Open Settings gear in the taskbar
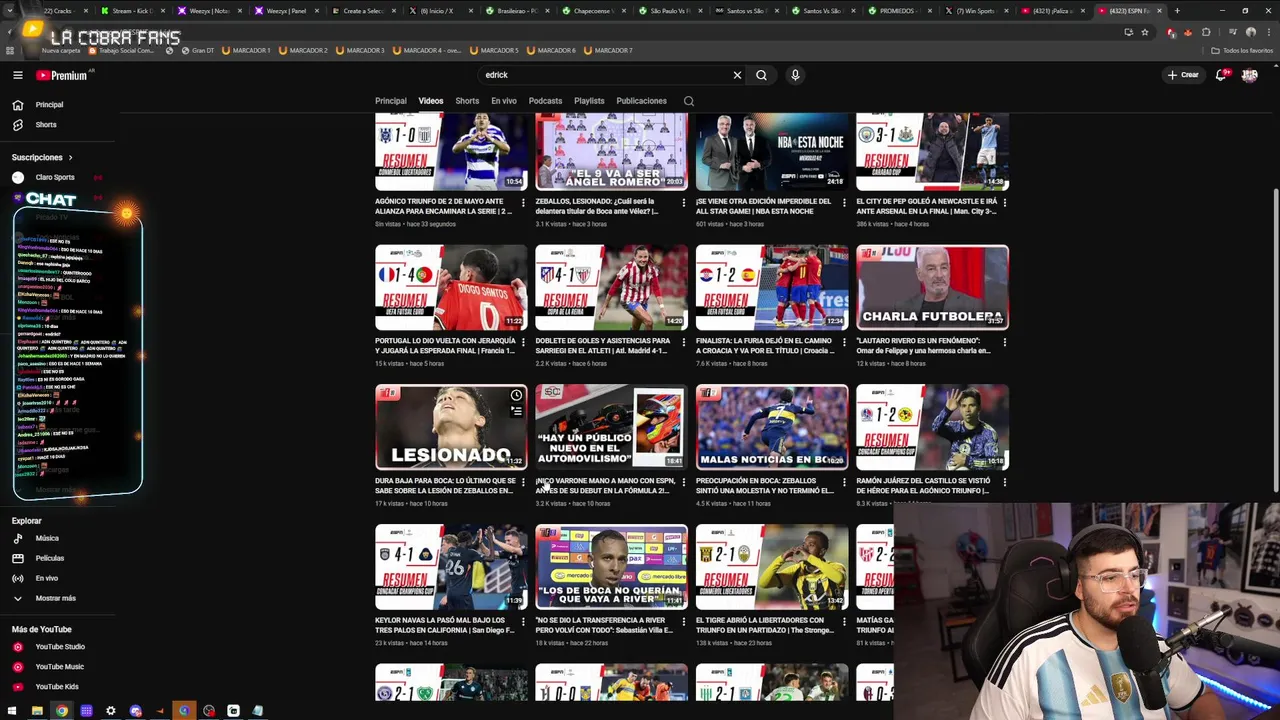This screenshot has width=1280, height=720. coord(111,711)
